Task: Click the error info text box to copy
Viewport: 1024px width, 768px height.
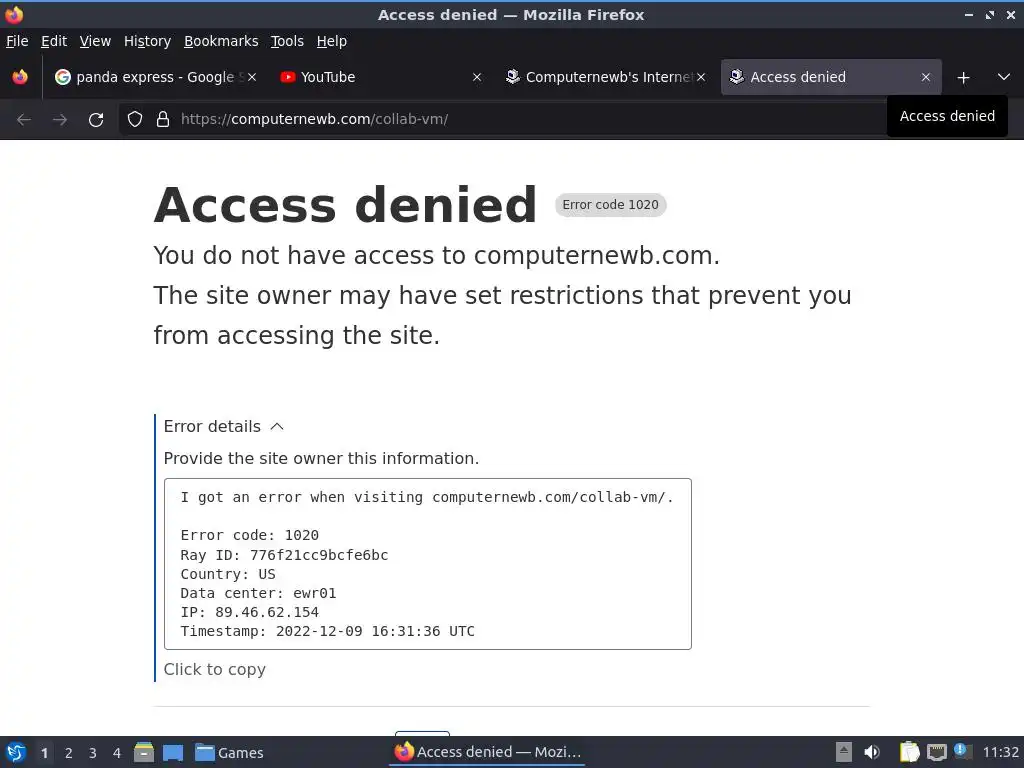Action: (428, 564)
